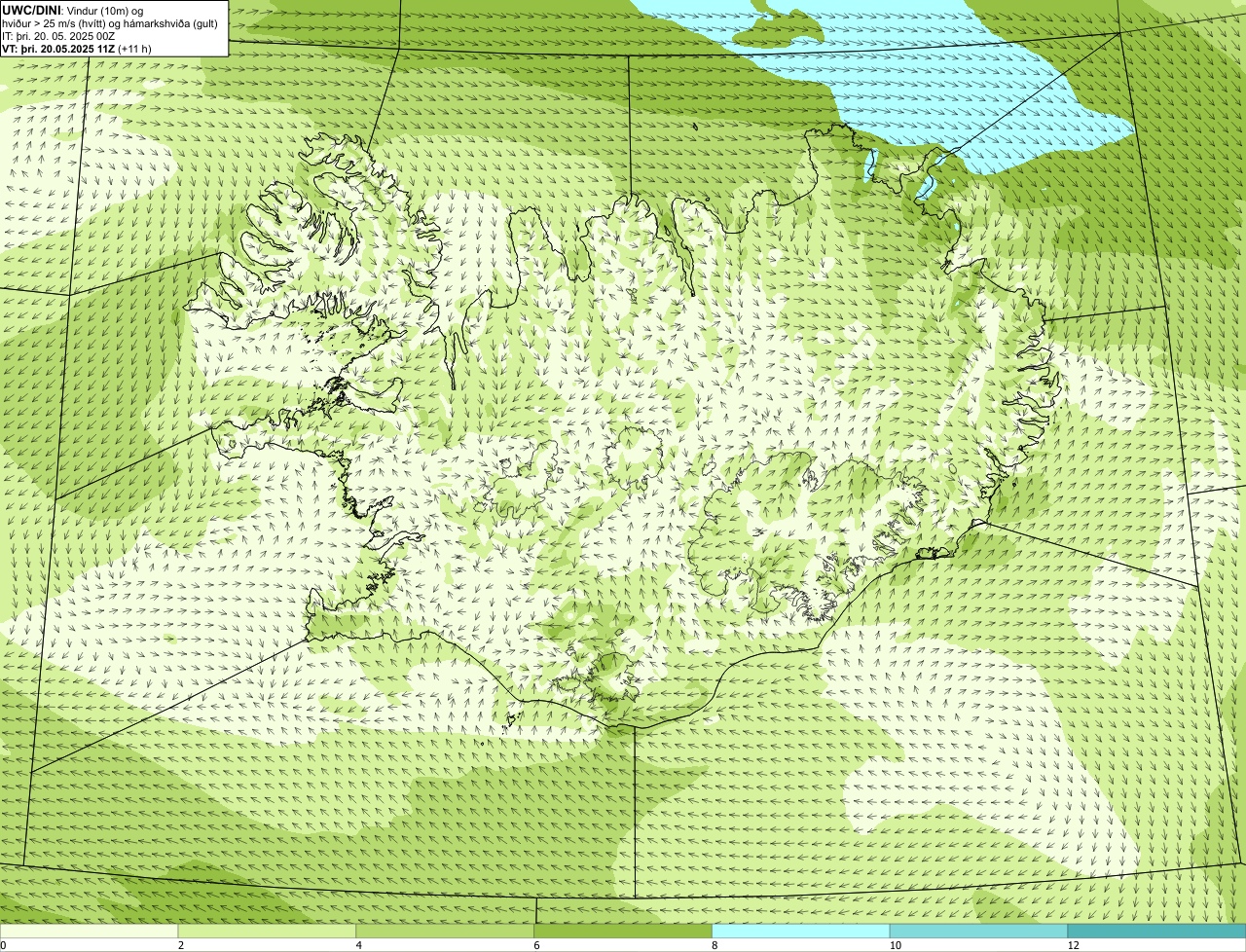This screenshot has height=952, width=1246.
Task: Click the "0" label under the color scale
Action: (3, 945)
